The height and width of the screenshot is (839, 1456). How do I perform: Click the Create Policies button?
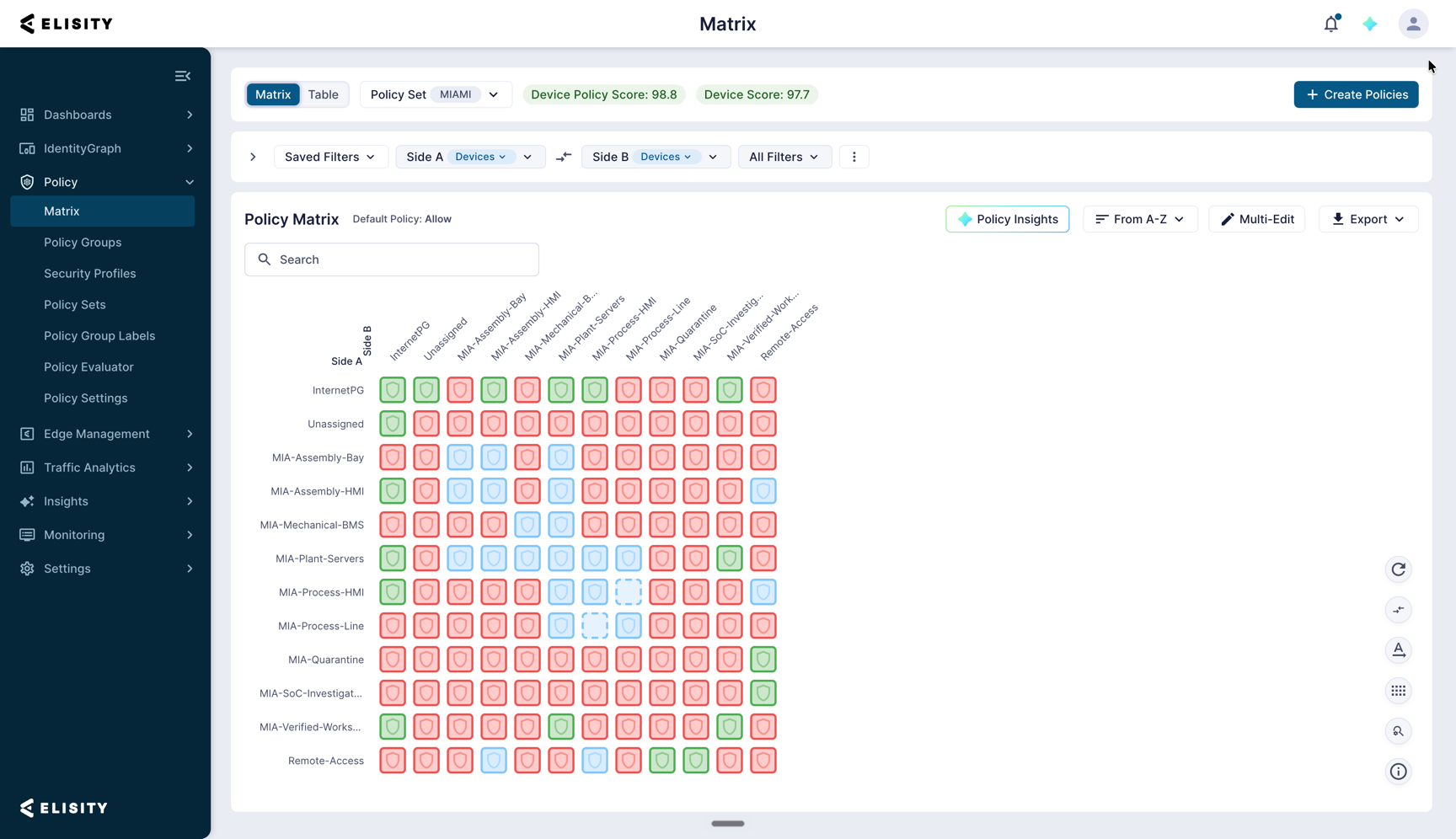click(1356, 94)
